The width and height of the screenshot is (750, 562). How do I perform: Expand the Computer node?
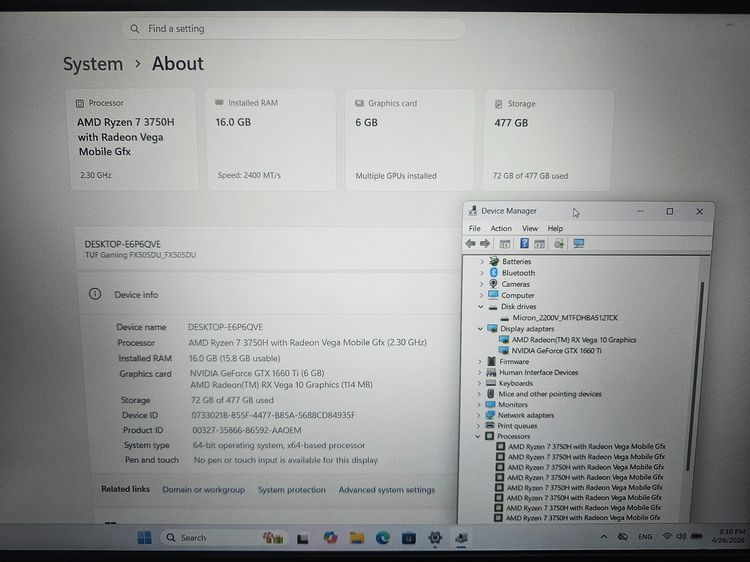pos(481,295)
